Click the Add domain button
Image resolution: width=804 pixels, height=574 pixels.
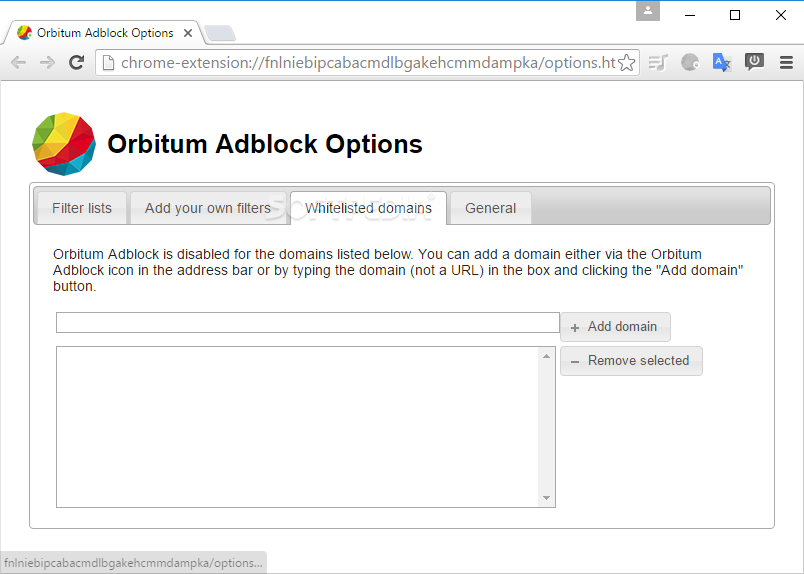click(x=615, y=327)
